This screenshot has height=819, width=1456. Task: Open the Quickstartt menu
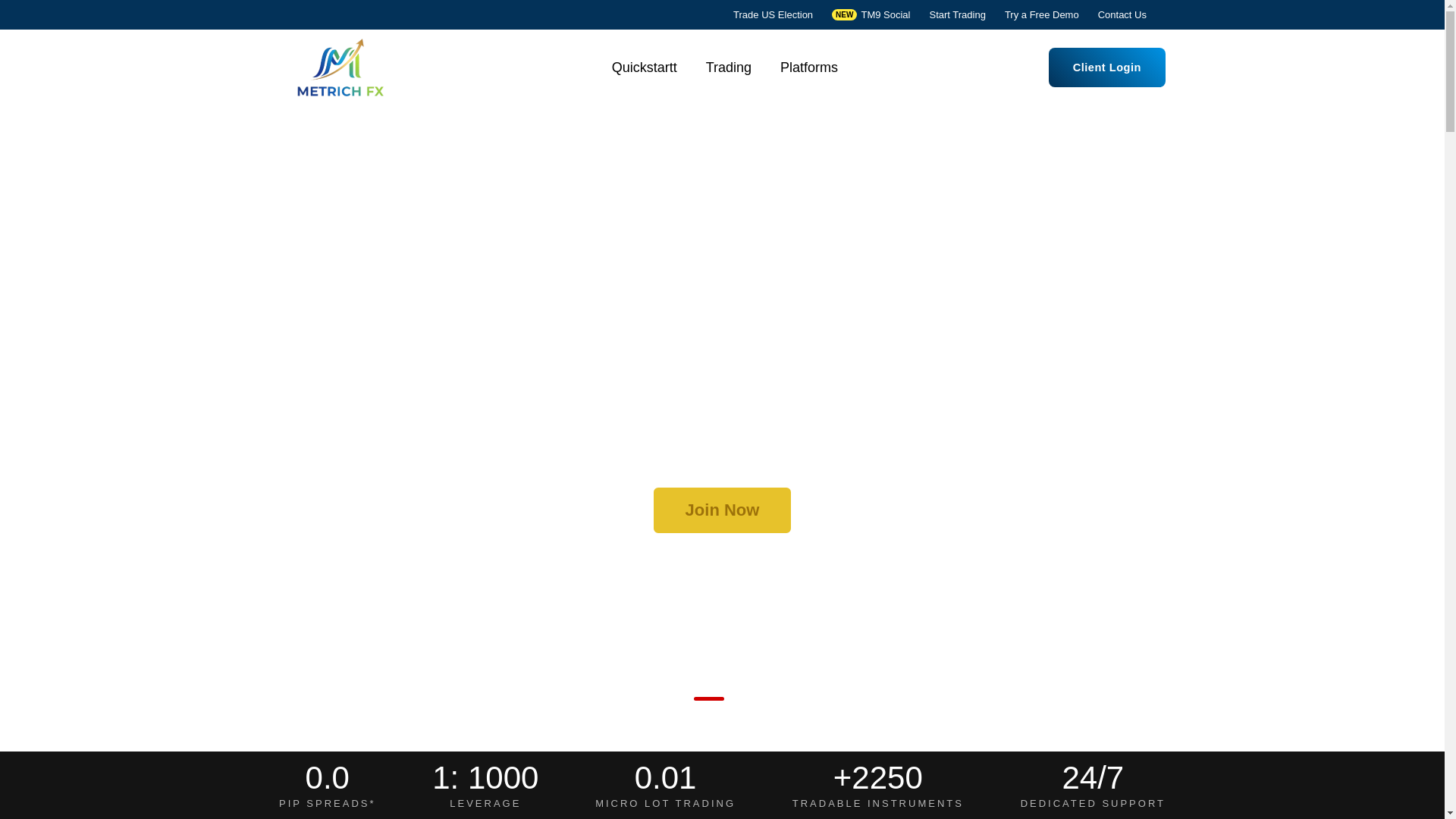(644, 67)
